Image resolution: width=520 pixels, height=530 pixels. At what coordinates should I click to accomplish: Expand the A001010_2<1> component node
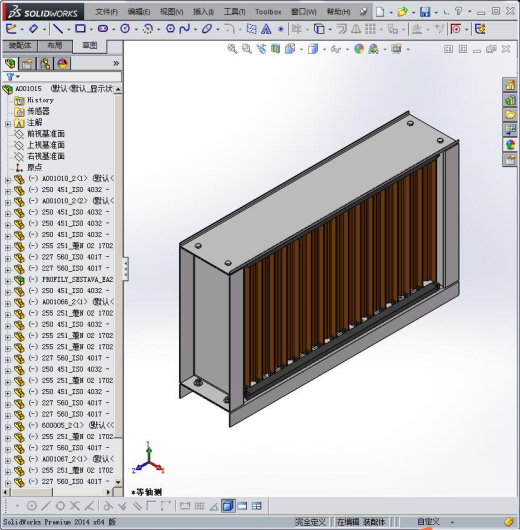(x=8, y=180)
